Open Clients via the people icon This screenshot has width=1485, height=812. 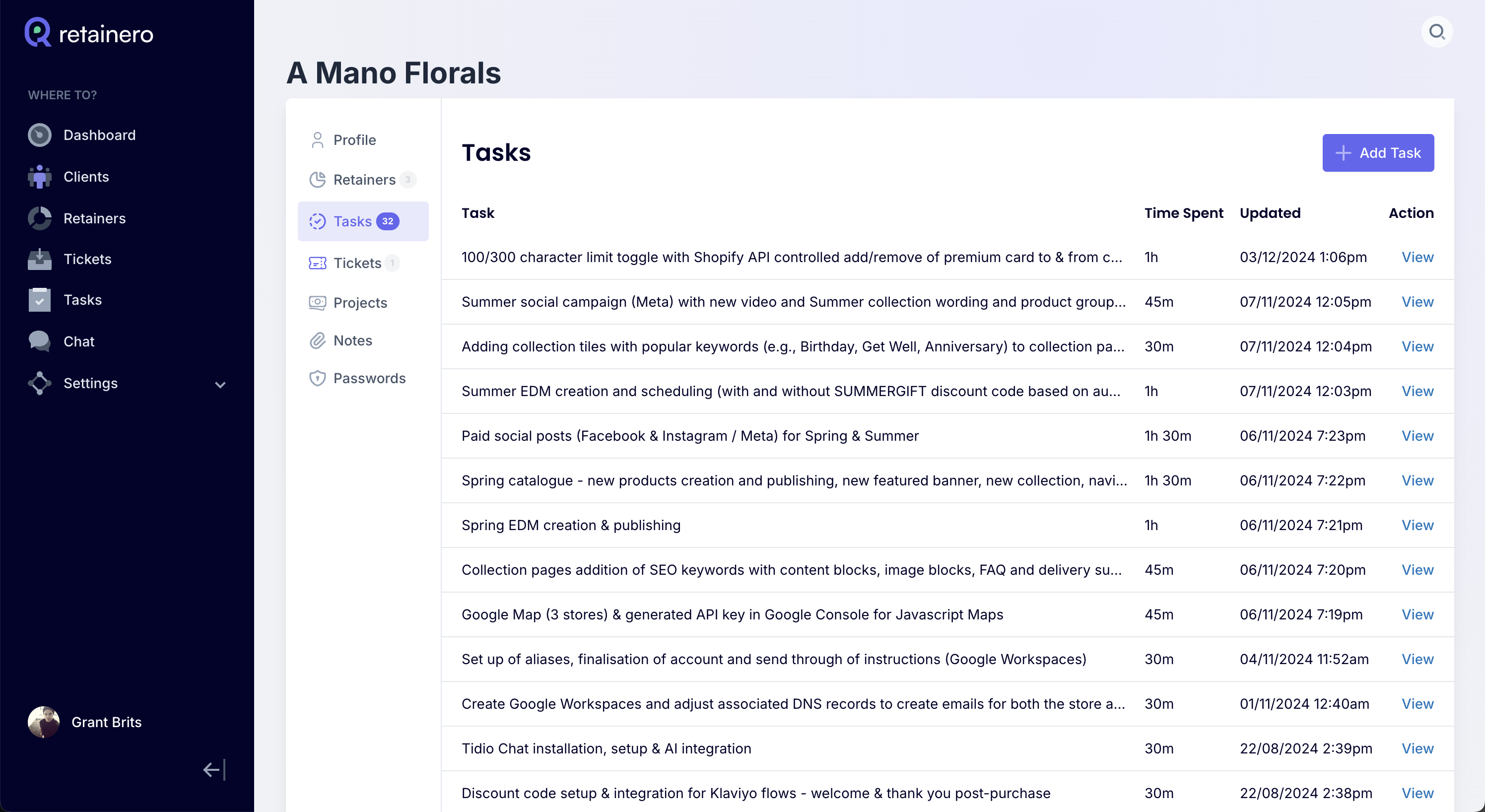coord(39,177)
